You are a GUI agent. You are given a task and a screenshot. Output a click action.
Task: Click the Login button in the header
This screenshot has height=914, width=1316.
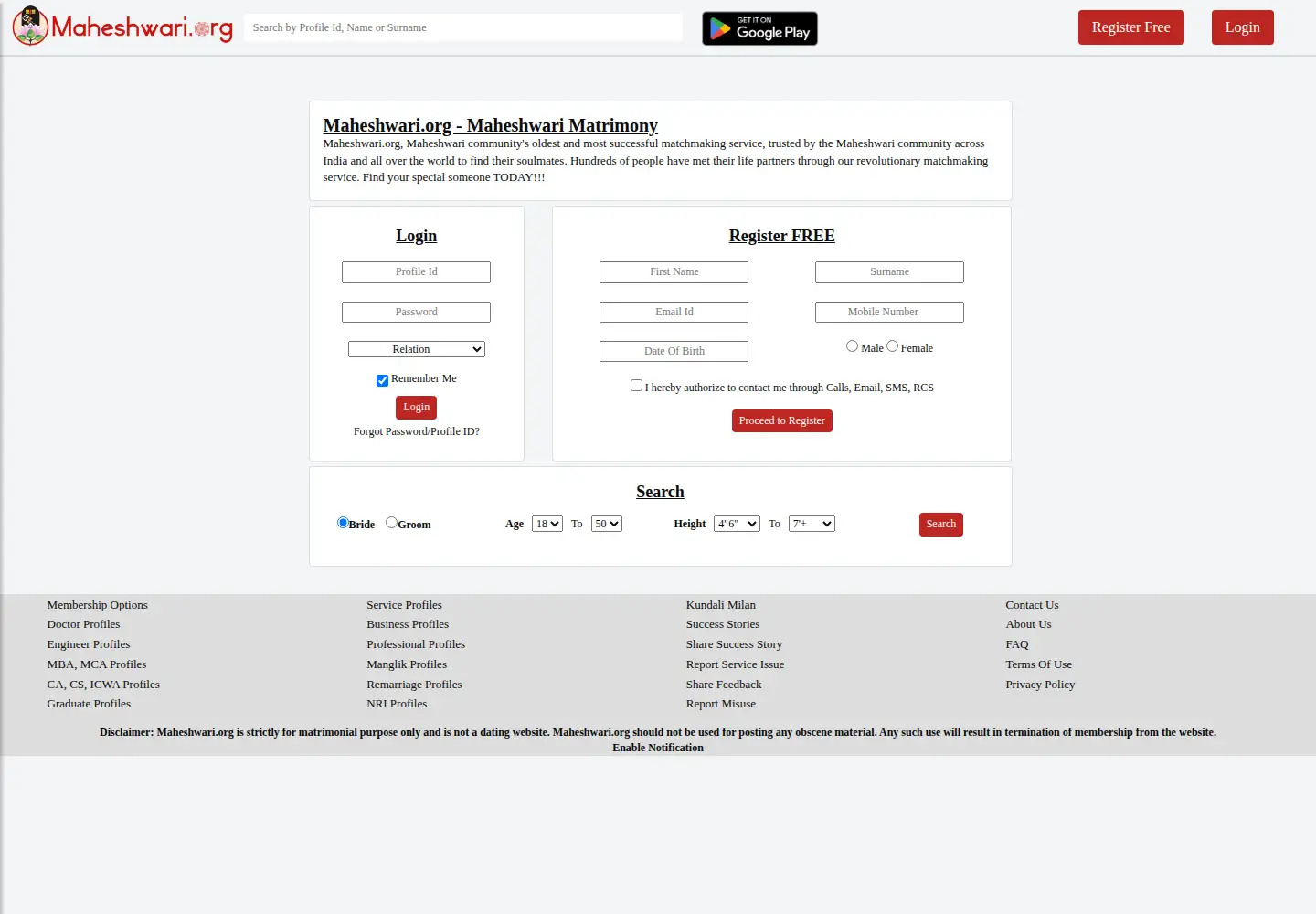click(x=1243, y=27)
